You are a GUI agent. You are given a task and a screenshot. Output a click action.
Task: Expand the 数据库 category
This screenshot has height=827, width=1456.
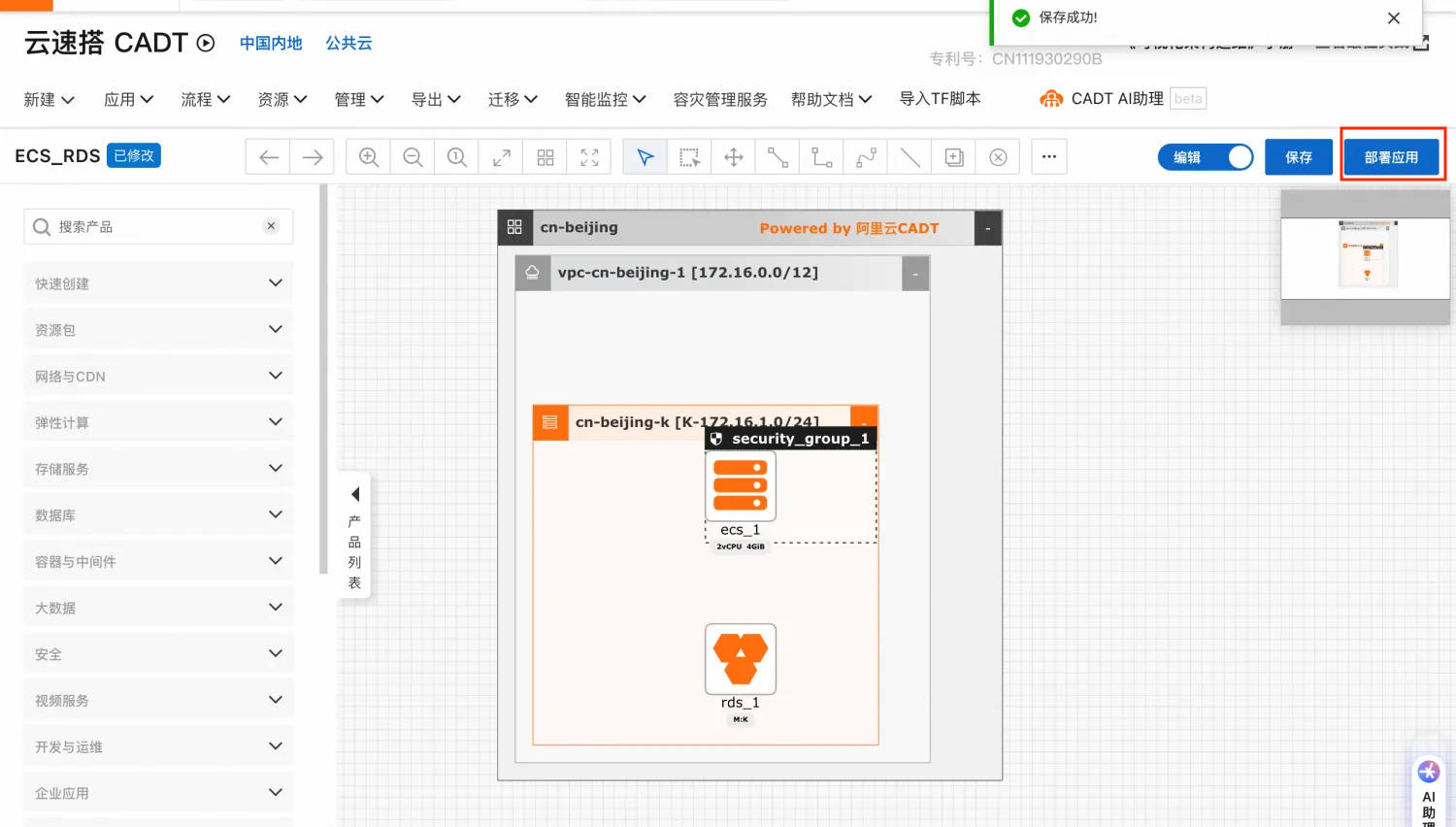(x=158, y=514)
